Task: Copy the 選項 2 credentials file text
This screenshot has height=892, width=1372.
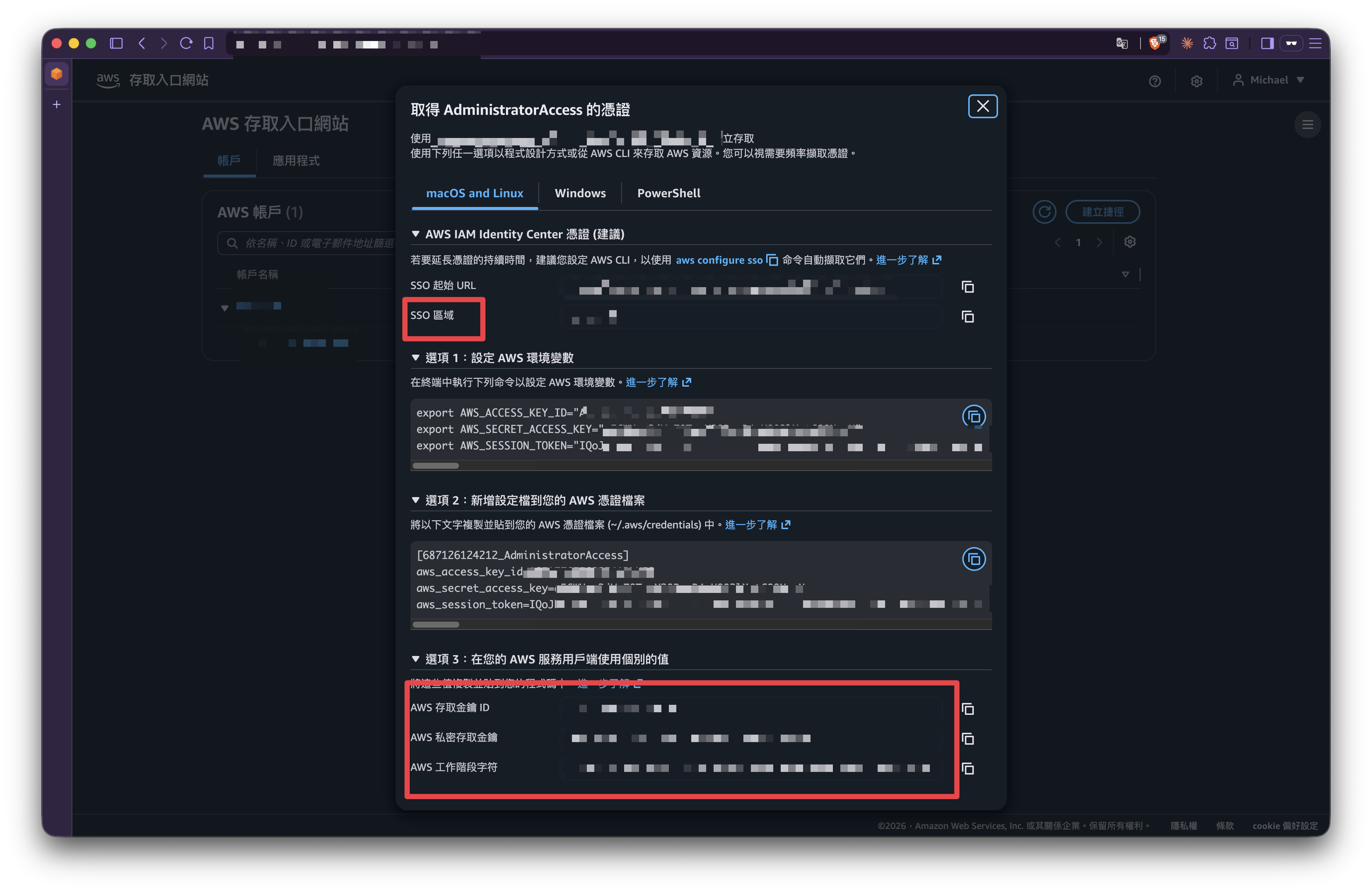Action: point(974,559)
